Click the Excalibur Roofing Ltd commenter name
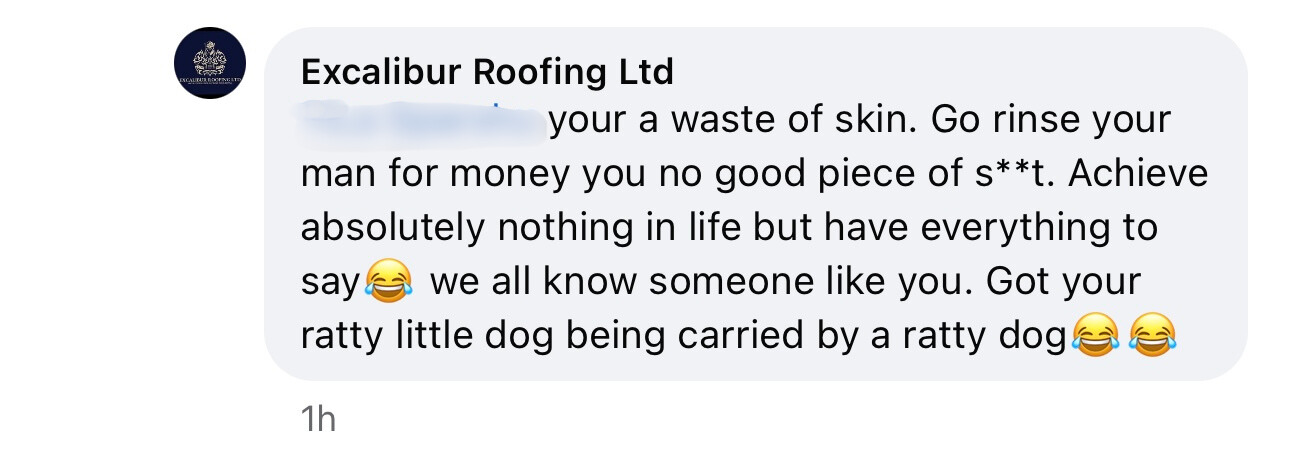Screen dimensions: 1290x462 tap(487, 72)
